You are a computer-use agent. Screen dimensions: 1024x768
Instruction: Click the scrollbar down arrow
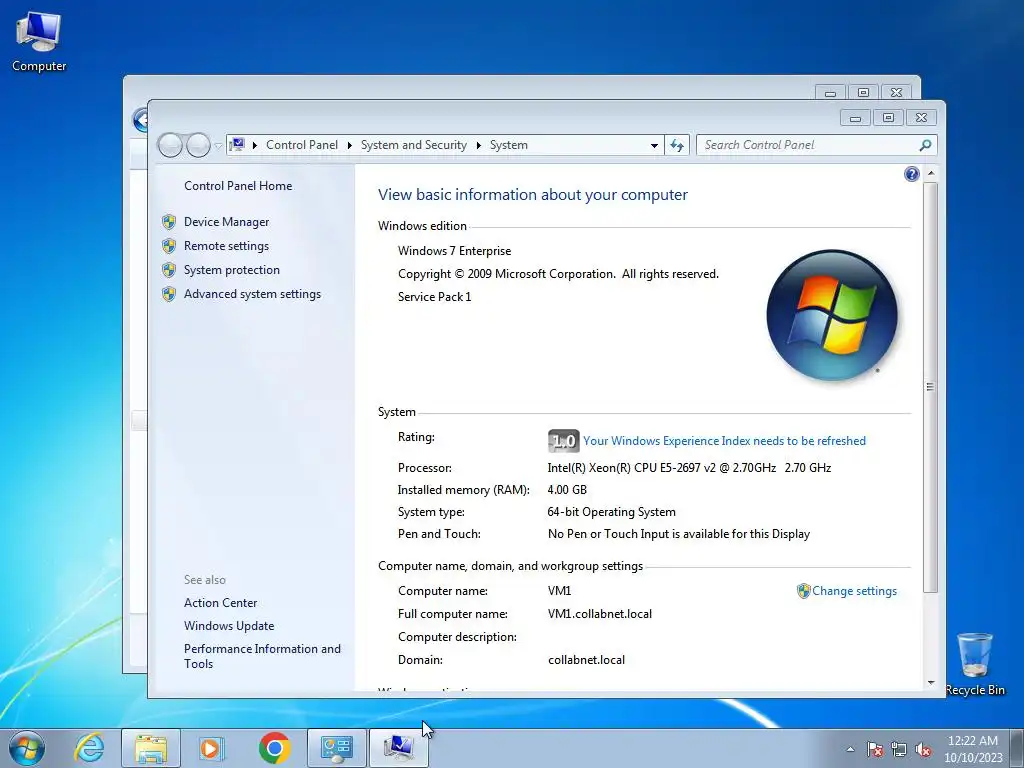(931, 683)
